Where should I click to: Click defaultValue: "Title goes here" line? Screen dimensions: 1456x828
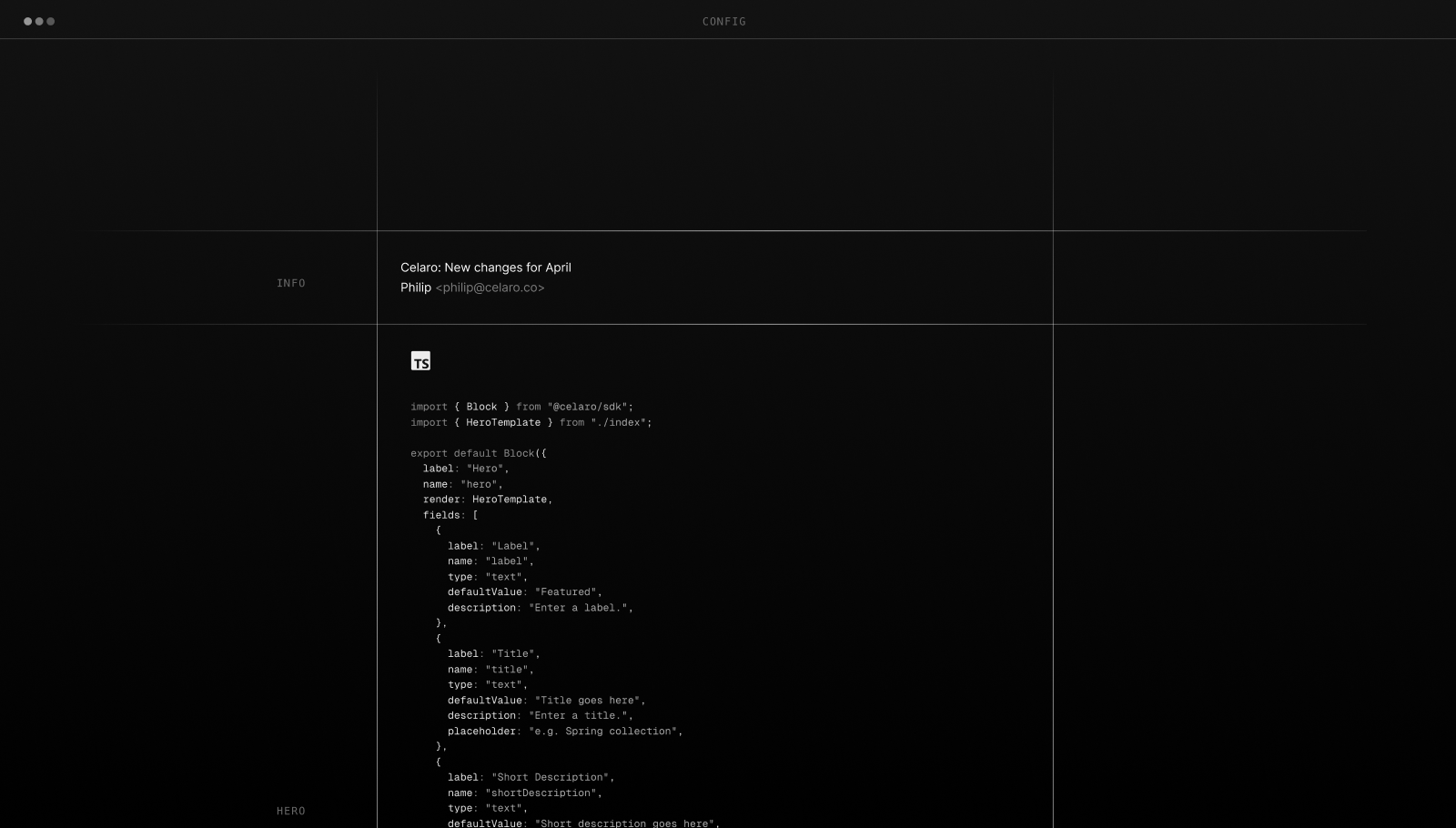click(x=547, y=701)
